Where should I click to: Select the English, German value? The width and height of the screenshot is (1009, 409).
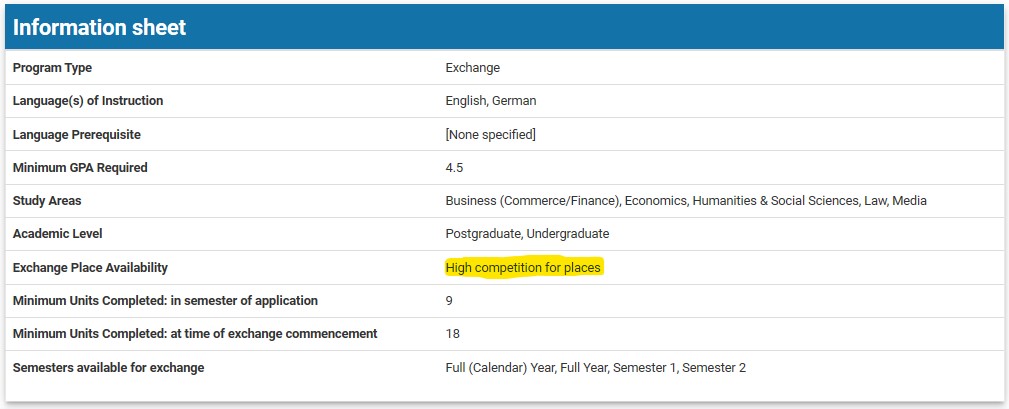pos(490,101)
